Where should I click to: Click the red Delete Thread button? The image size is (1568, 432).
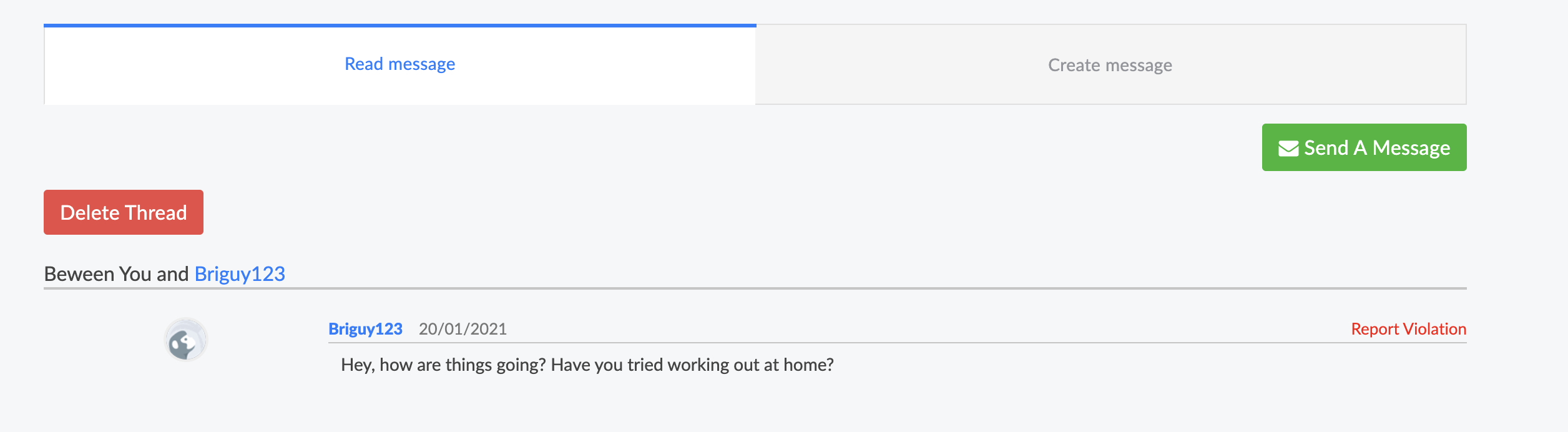pyautogui.click(x=124, y=212)
